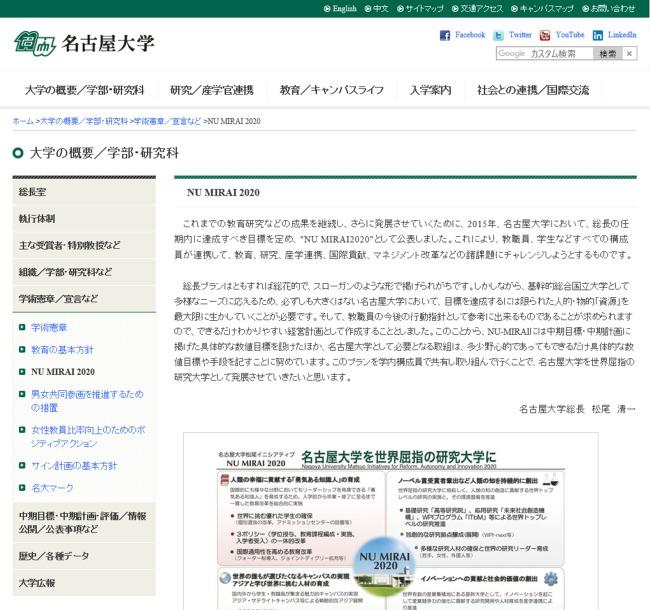The height and width of the screenshot is (610, 650).
Task: Click the 検索 search button
Action: (608, 53)
